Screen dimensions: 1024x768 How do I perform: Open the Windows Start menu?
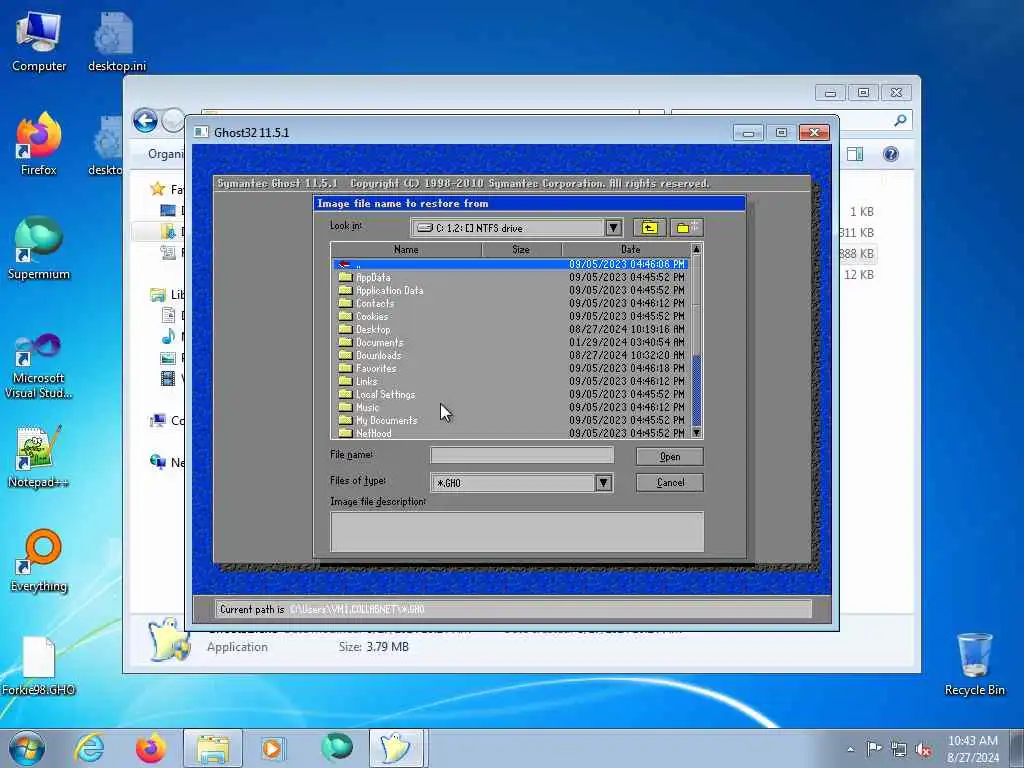pyautogui.click(x=27, y=748)
